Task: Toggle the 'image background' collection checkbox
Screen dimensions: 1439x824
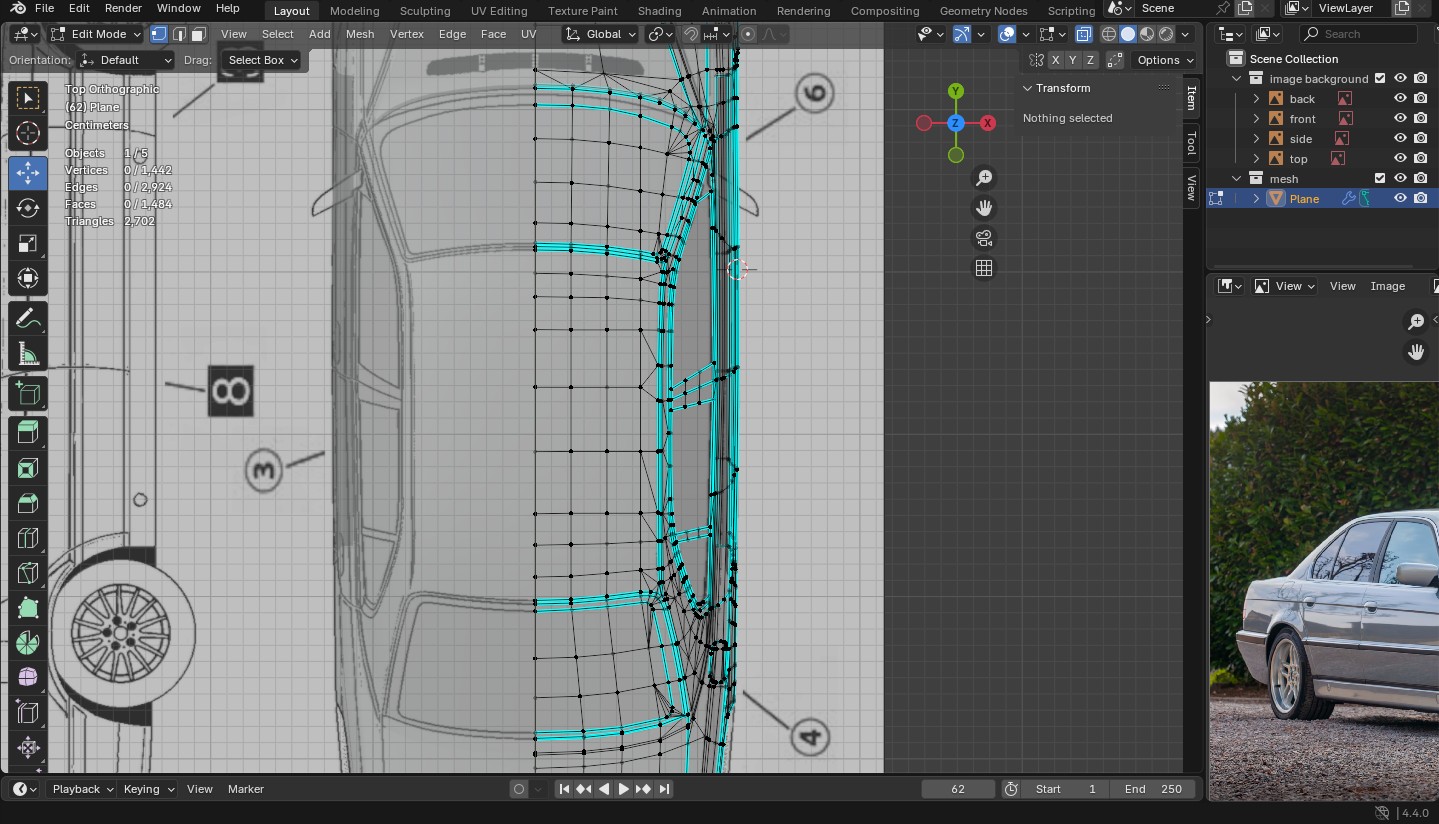Action: [x=1380, y=79]
